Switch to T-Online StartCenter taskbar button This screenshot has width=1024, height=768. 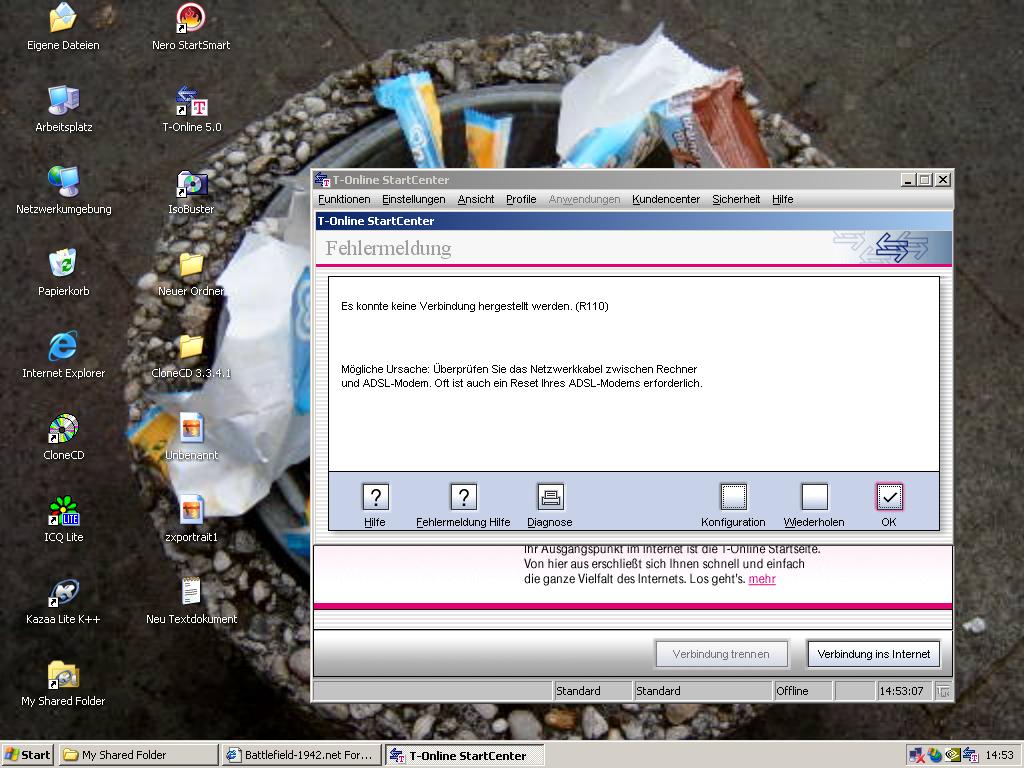pyautogui.click(x=464, y=756)
